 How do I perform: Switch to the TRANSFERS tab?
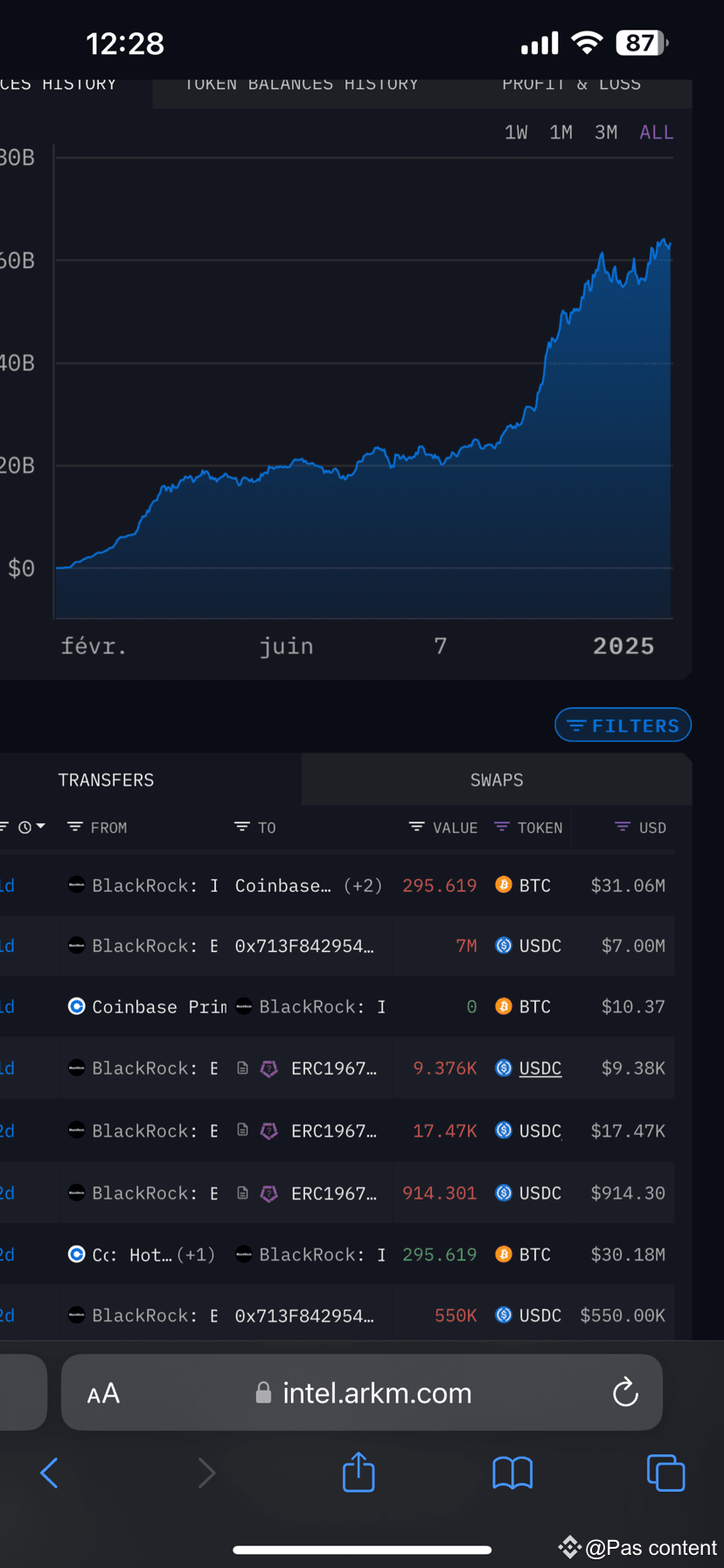point(106,780)
